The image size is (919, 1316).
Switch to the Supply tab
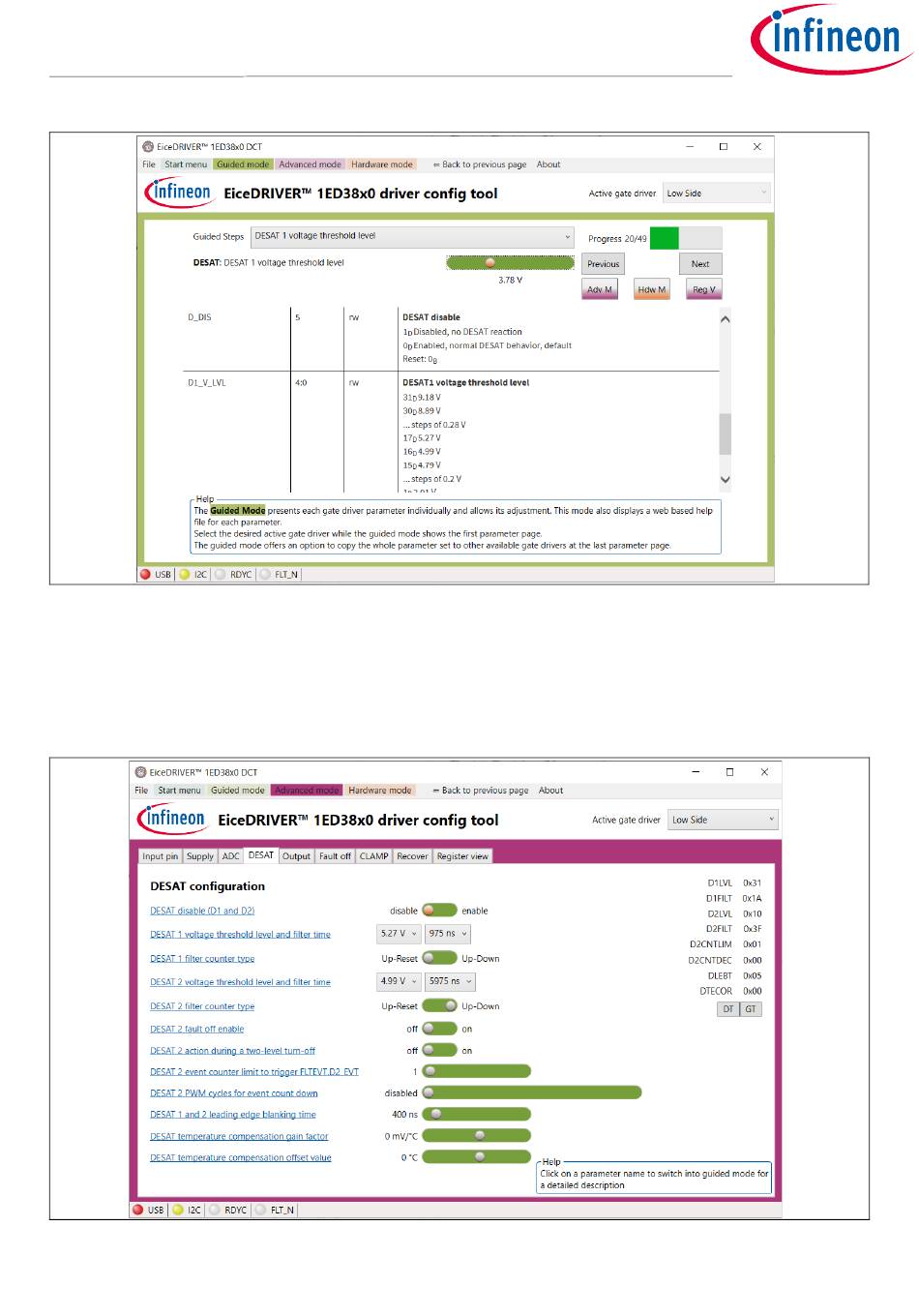coord(200,856)
